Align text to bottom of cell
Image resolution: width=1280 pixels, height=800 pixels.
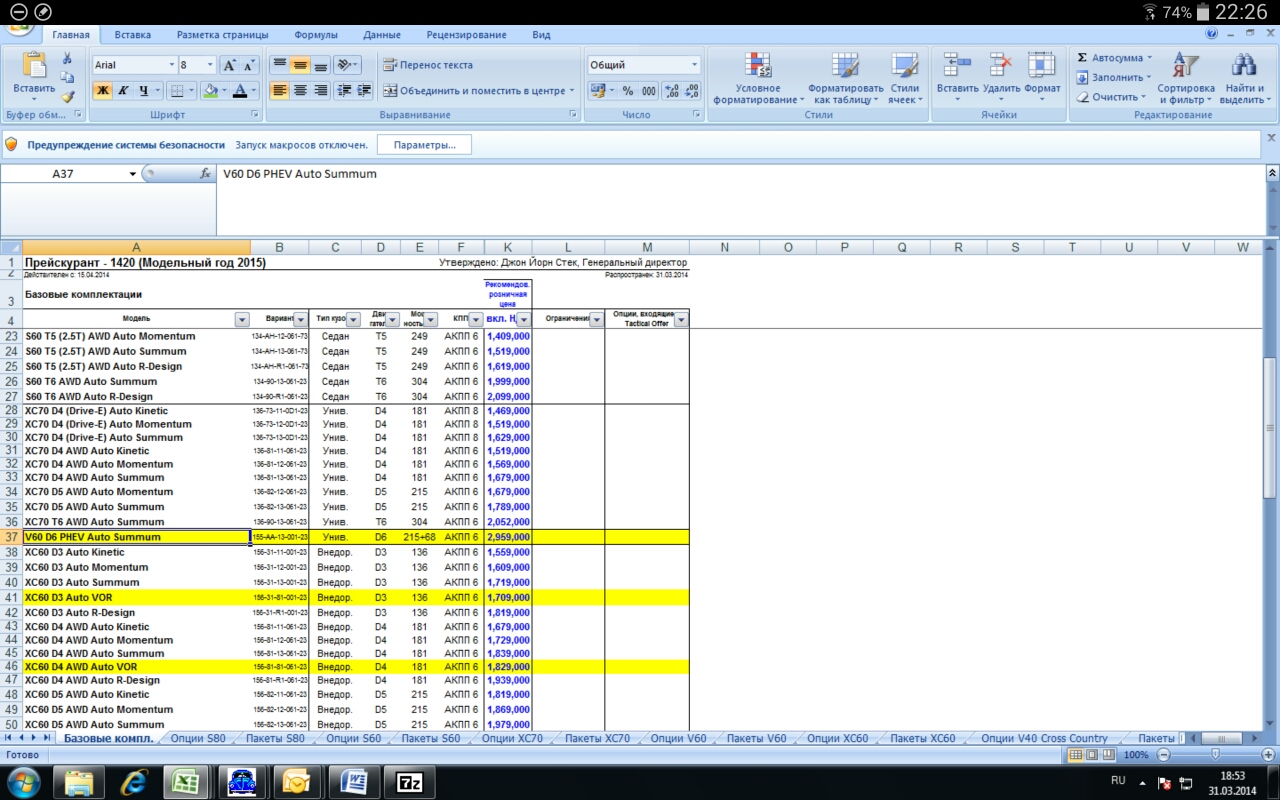[320, 65]
